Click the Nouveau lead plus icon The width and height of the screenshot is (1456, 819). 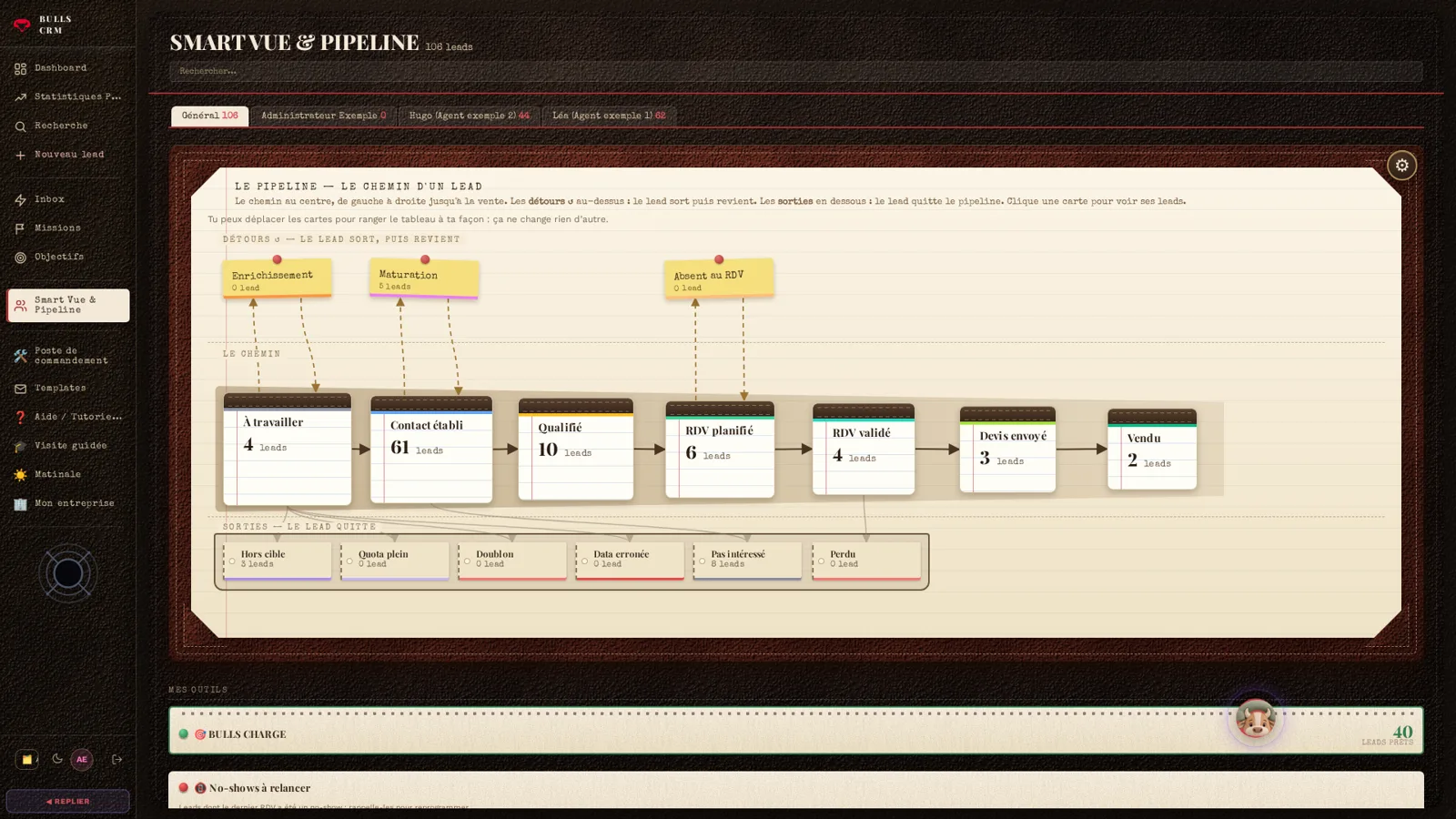click(x=20, y=155)
